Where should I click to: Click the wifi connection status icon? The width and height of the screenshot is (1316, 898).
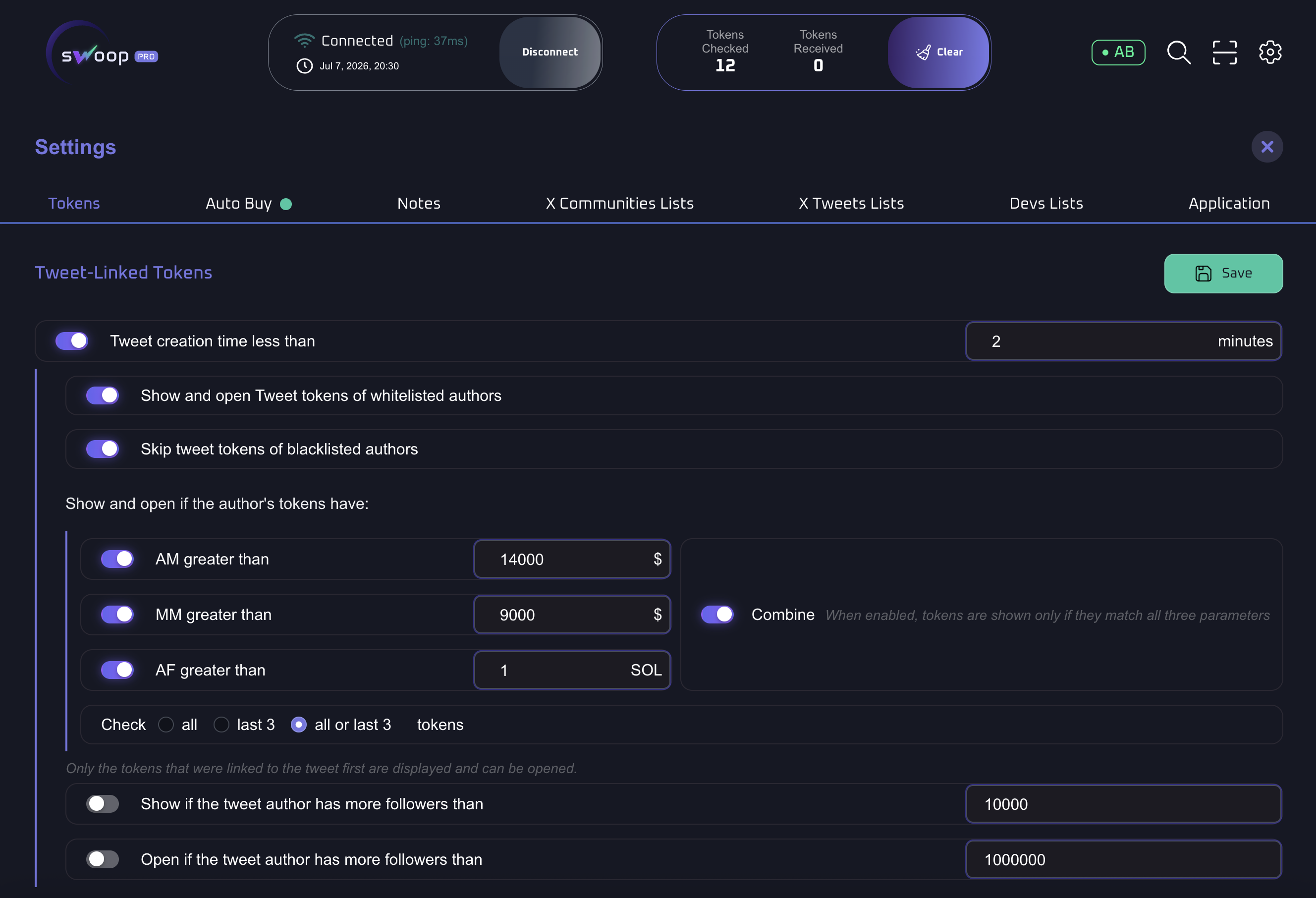click(304, 41)
